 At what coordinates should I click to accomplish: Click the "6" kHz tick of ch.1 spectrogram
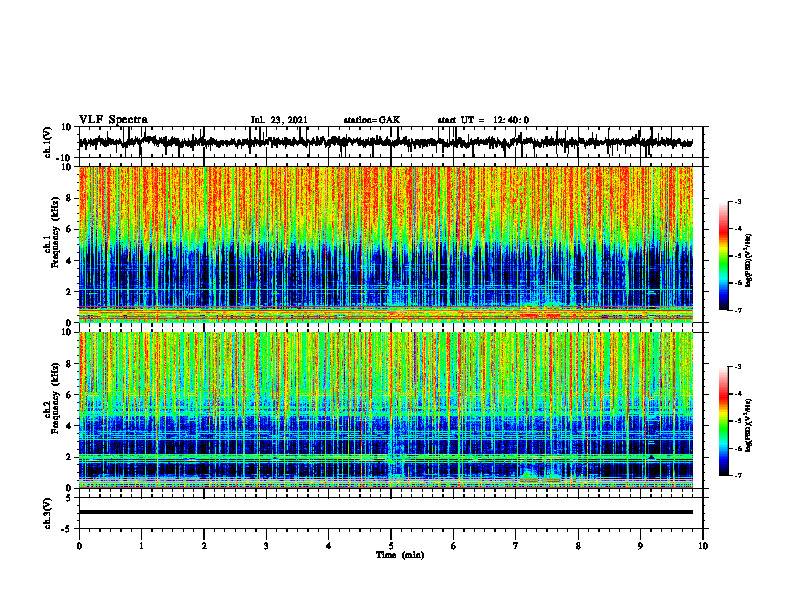point(70,230)
